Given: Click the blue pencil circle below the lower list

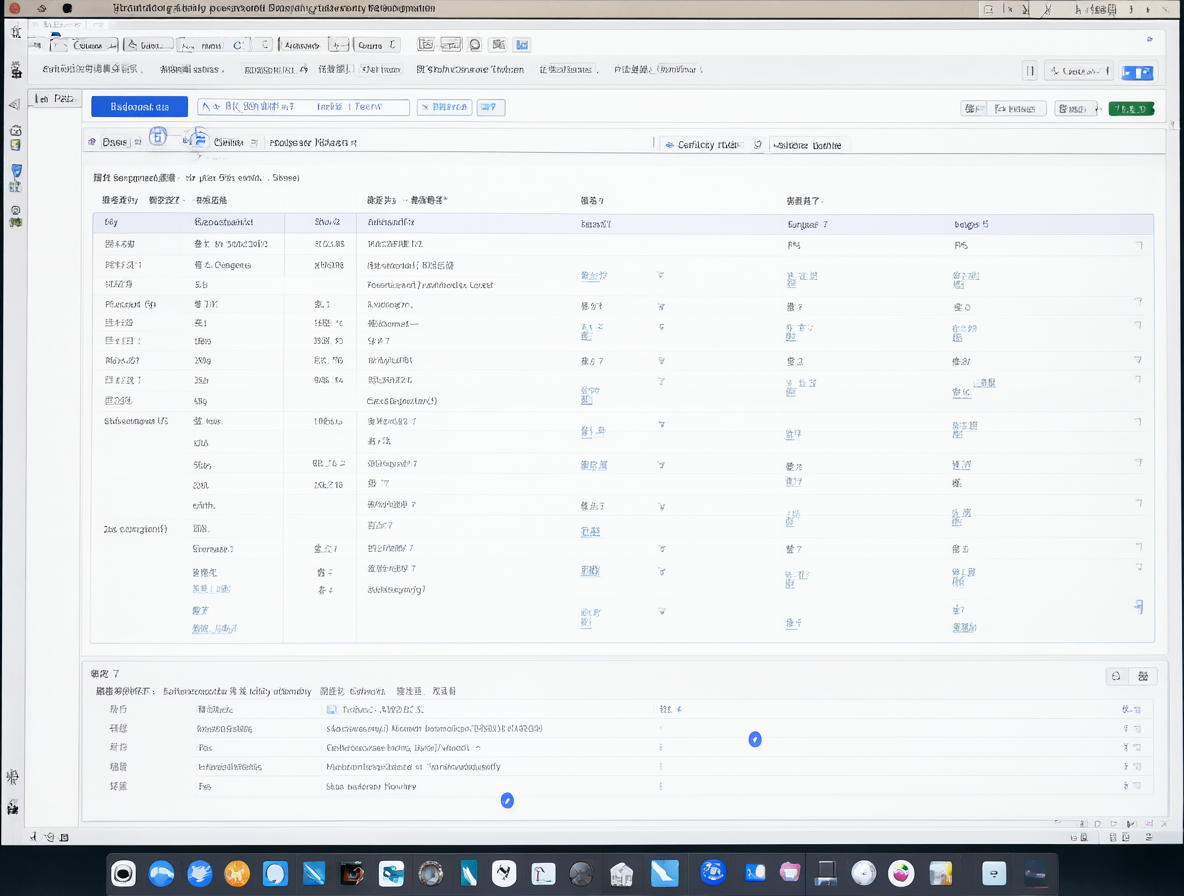Looking at the screenshot, I should point(507,800).
